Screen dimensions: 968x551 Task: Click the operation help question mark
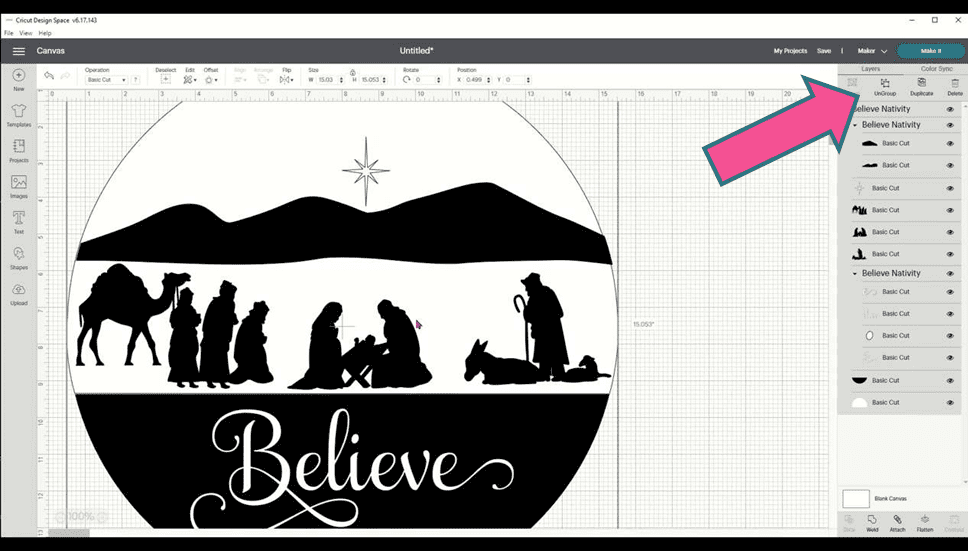(x=135, y=80)
